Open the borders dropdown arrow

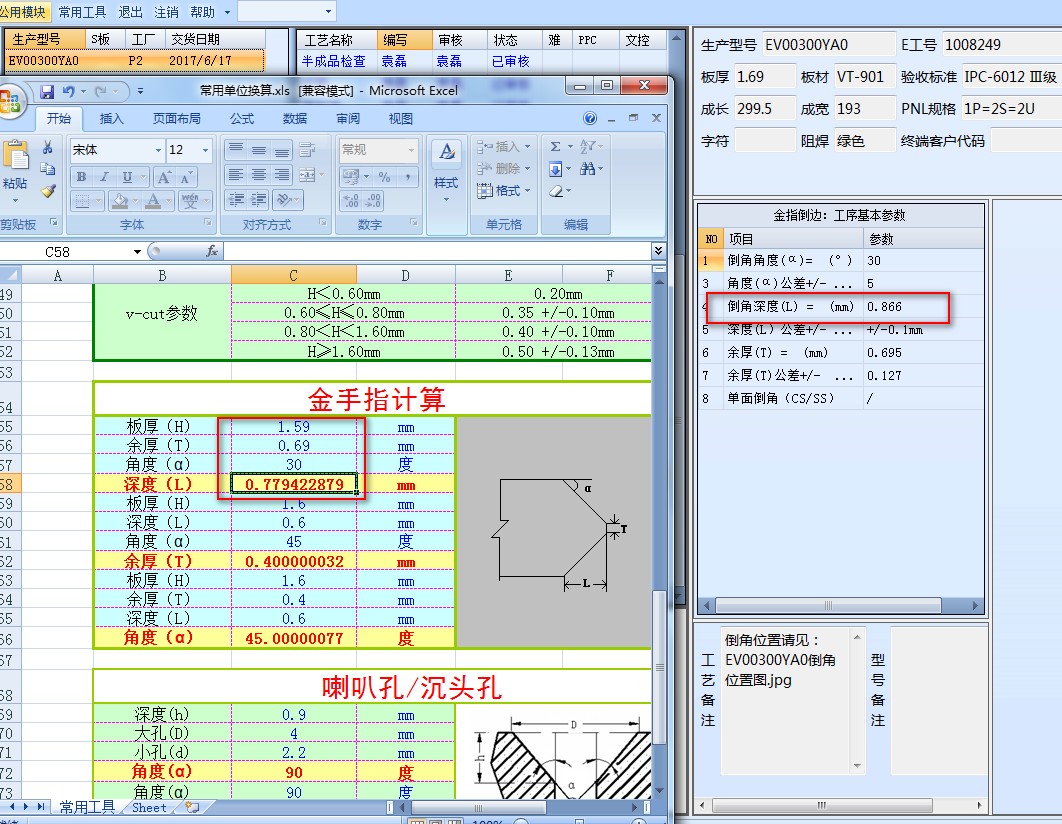coord(99,200)
